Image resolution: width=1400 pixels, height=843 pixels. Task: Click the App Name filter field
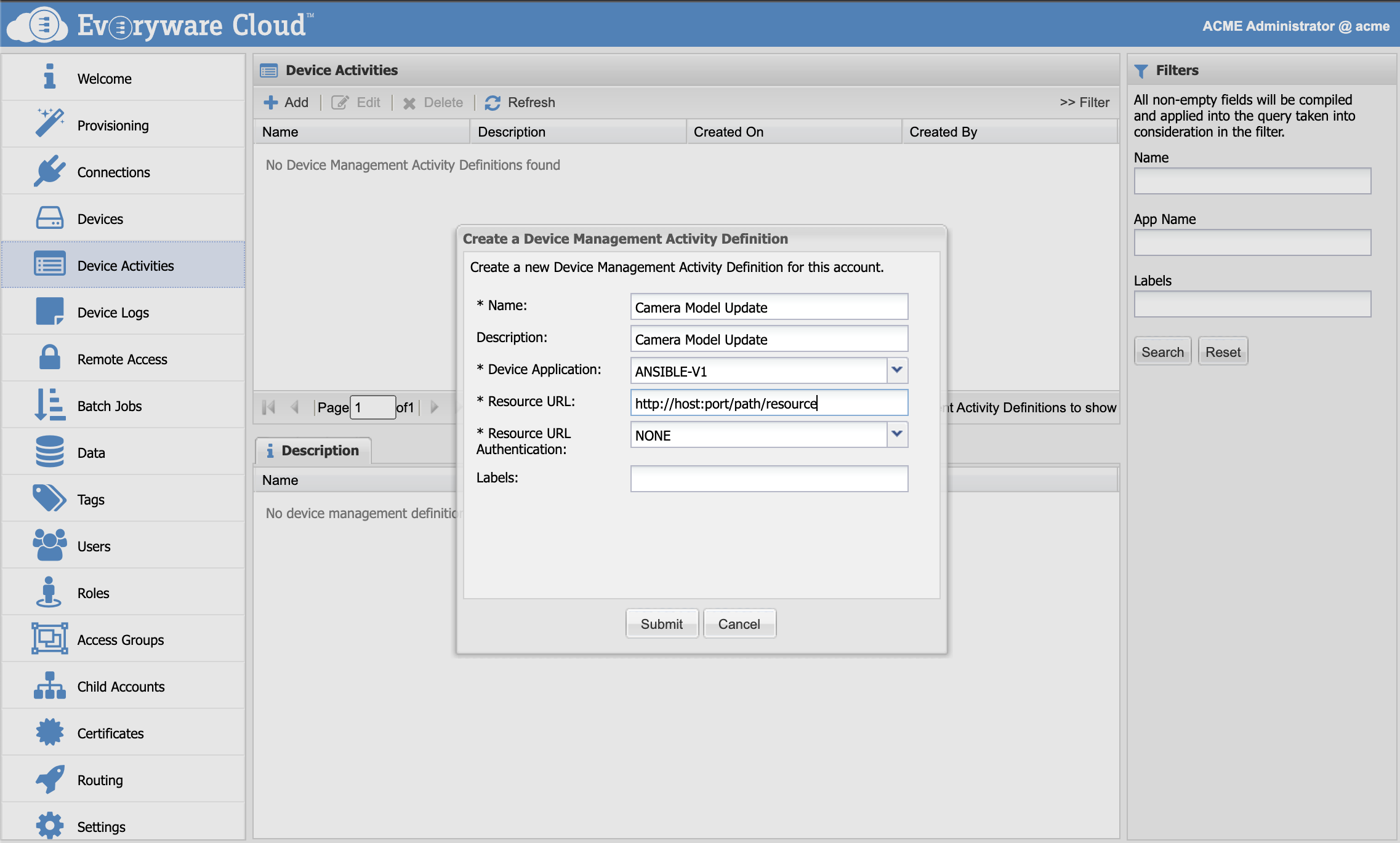point(1252,242)
